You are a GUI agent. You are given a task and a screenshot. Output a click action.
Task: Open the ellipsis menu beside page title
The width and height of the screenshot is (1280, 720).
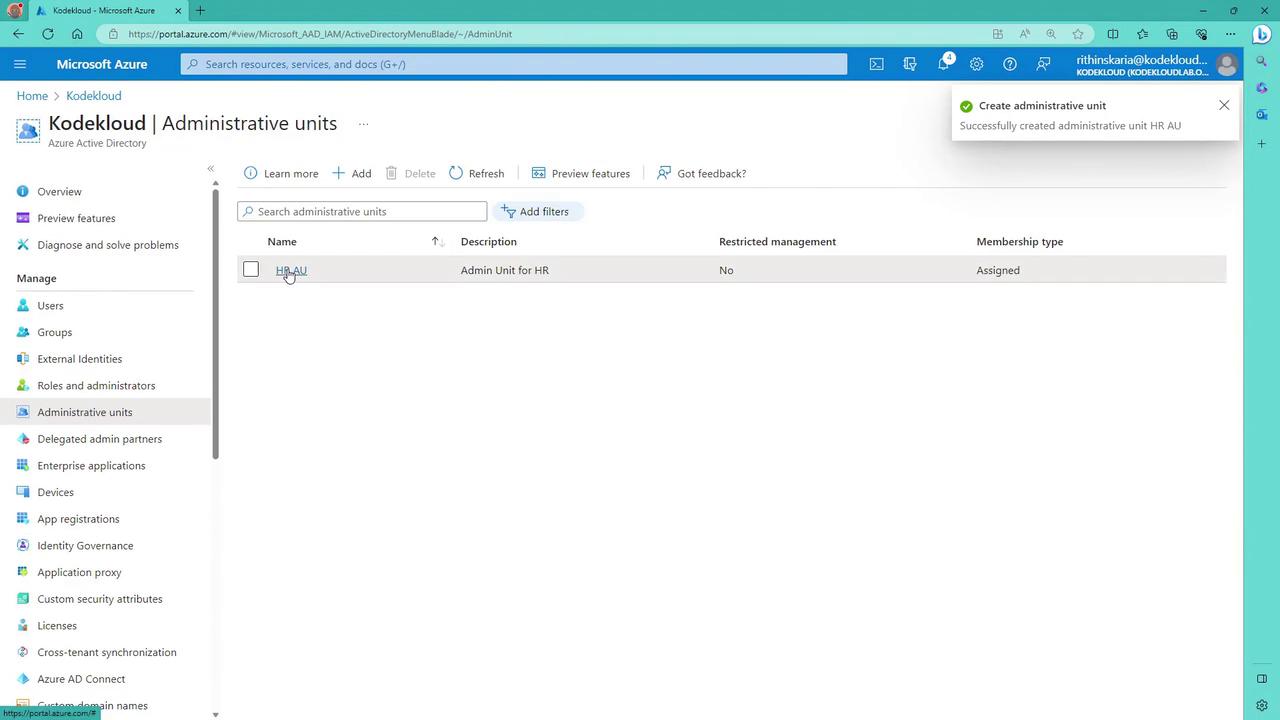tap(363, 124)
